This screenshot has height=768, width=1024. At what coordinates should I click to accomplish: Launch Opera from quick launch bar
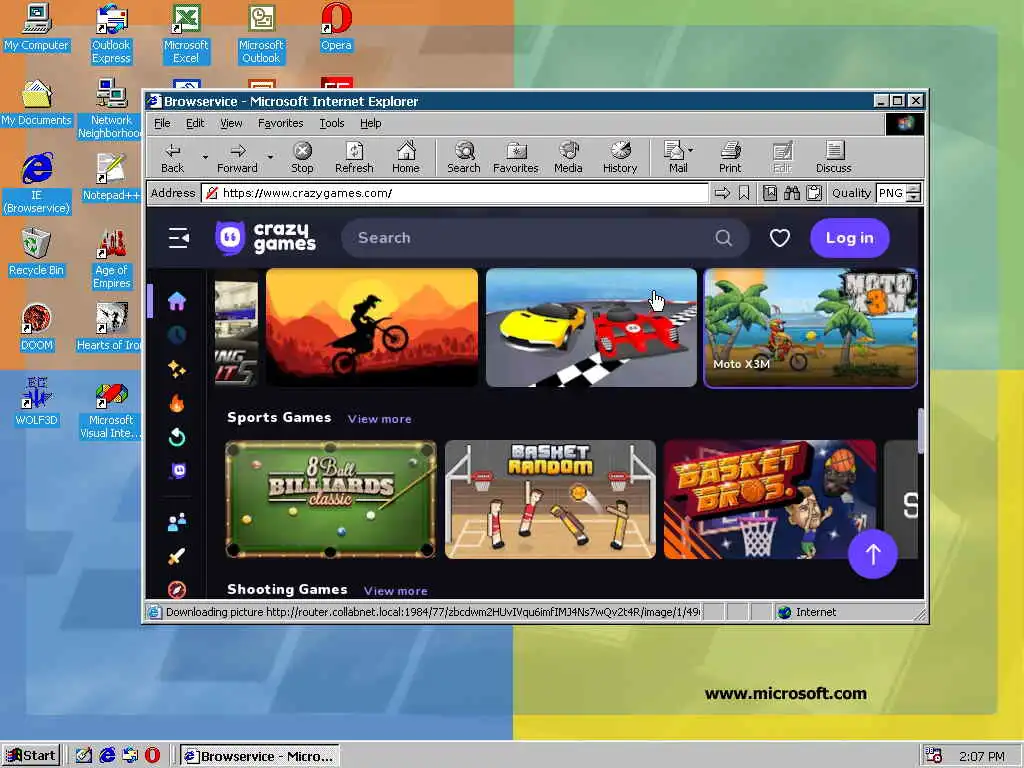point(152,756)
